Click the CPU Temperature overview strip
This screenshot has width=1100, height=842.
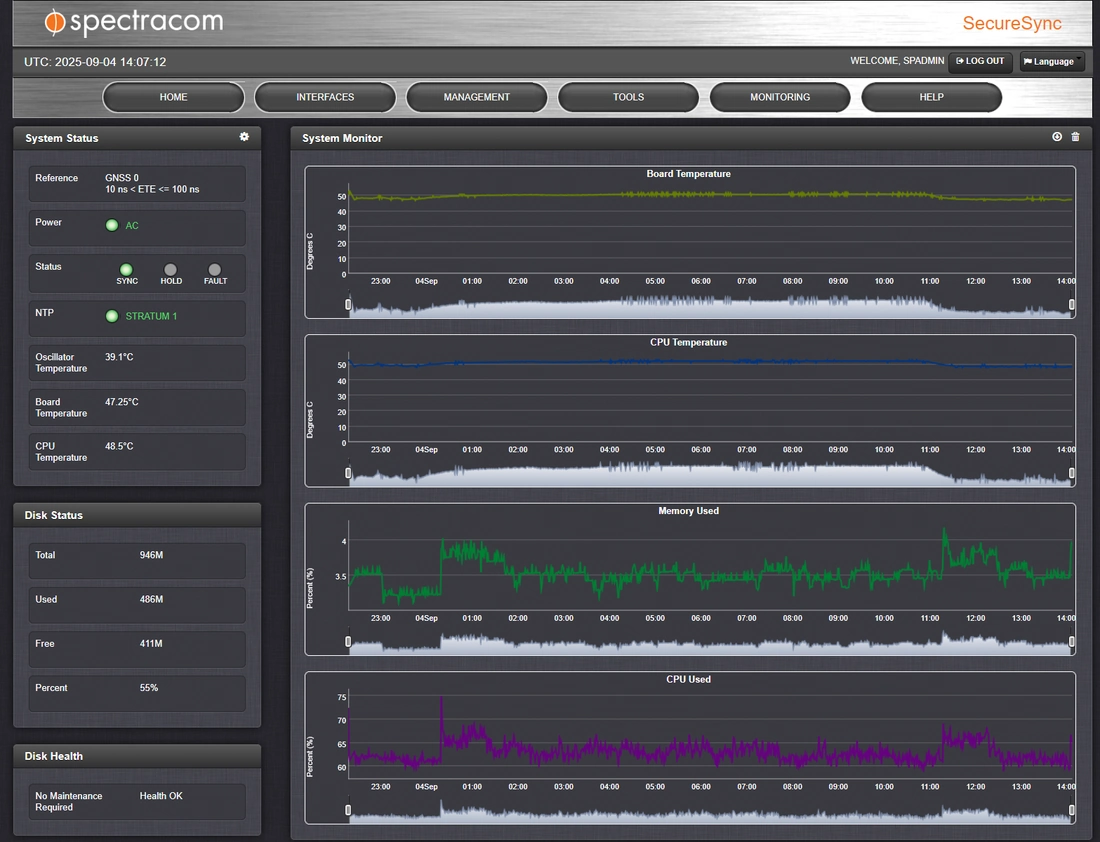pyautogui.click(x=710, y=474)
